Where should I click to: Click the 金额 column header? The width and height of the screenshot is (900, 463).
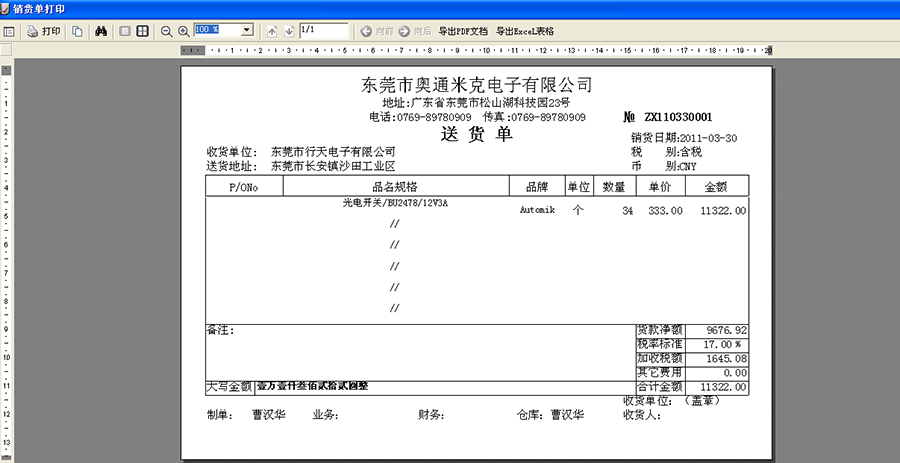coord(716,187)
